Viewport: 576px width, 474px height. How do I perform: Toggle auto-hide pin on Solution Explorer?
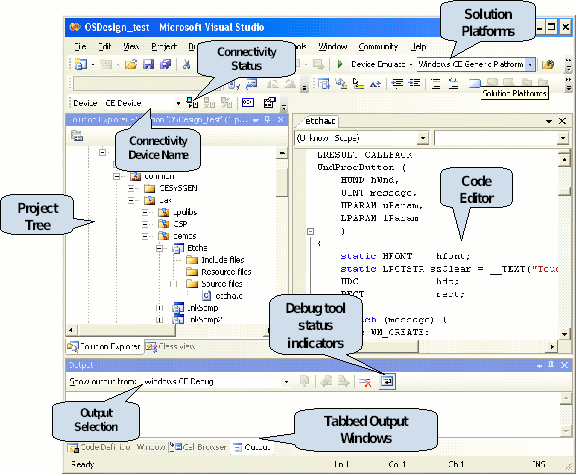[x=268, y=119]
